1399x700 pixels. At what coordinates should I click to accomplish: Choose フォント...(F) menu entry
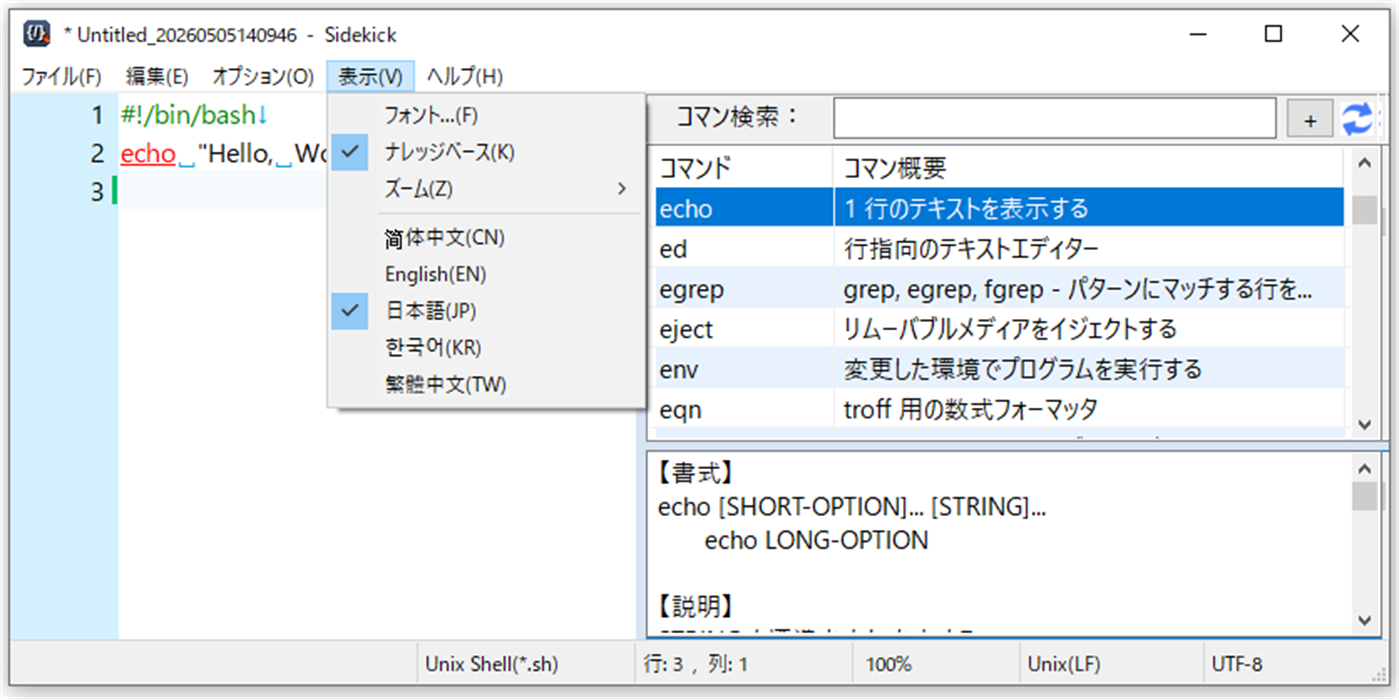486,116
